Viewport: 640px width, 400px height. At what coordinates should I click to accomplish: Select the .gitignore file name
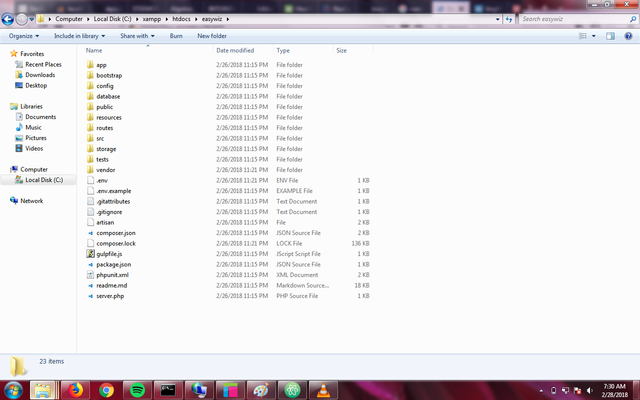point(109,212)
